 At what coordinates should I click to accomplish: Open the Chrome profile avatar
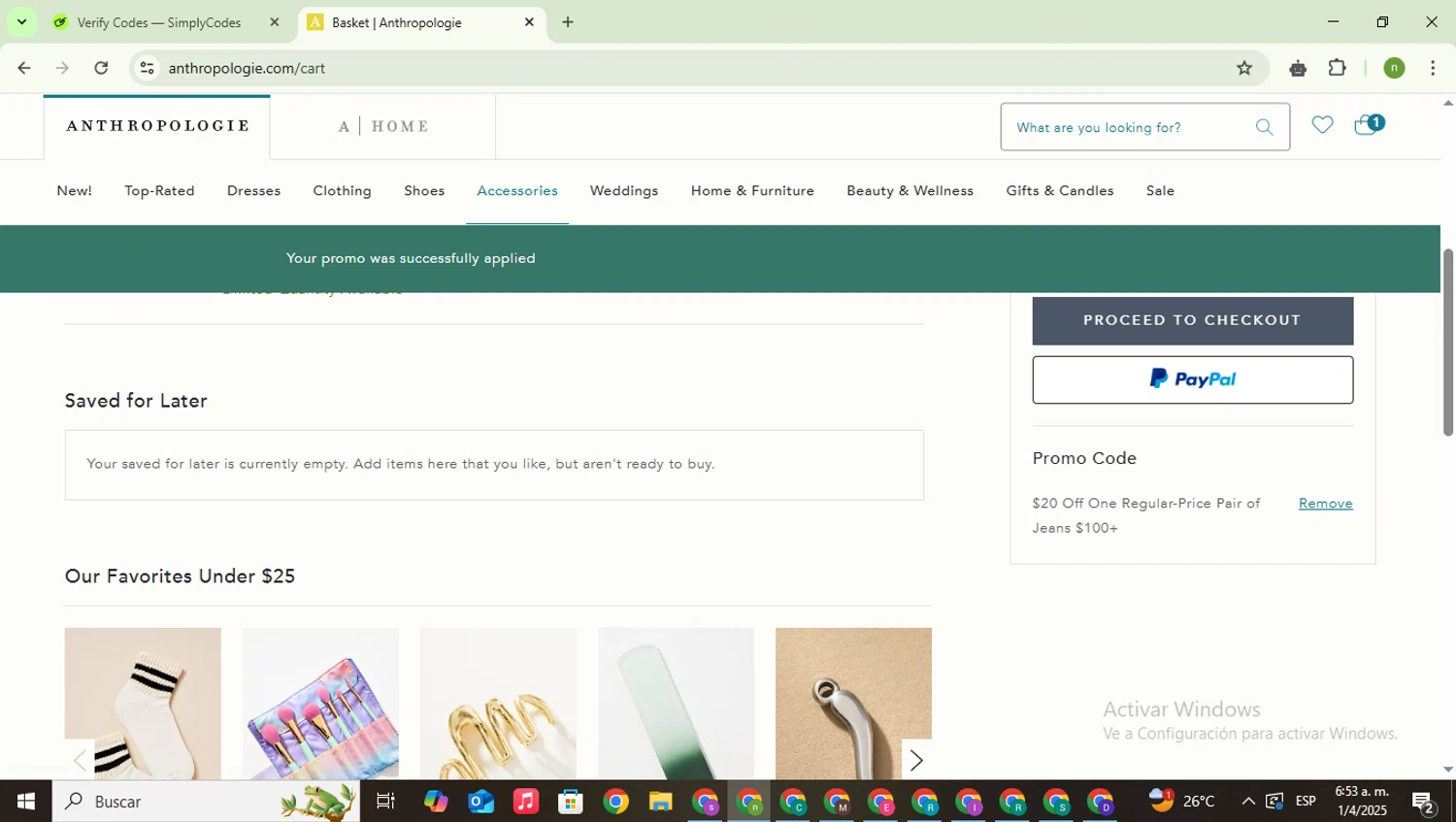coord(1394,68)
